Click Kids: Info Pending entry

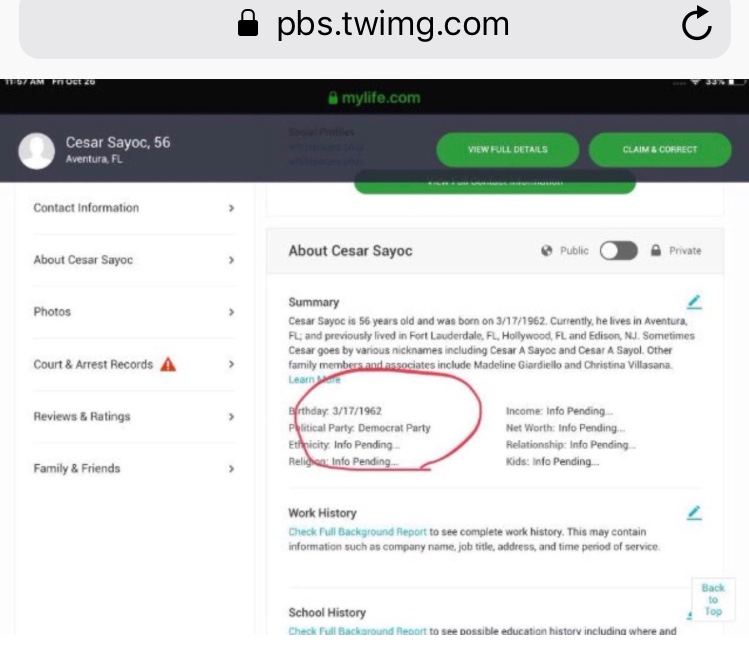tap(552, 461)
